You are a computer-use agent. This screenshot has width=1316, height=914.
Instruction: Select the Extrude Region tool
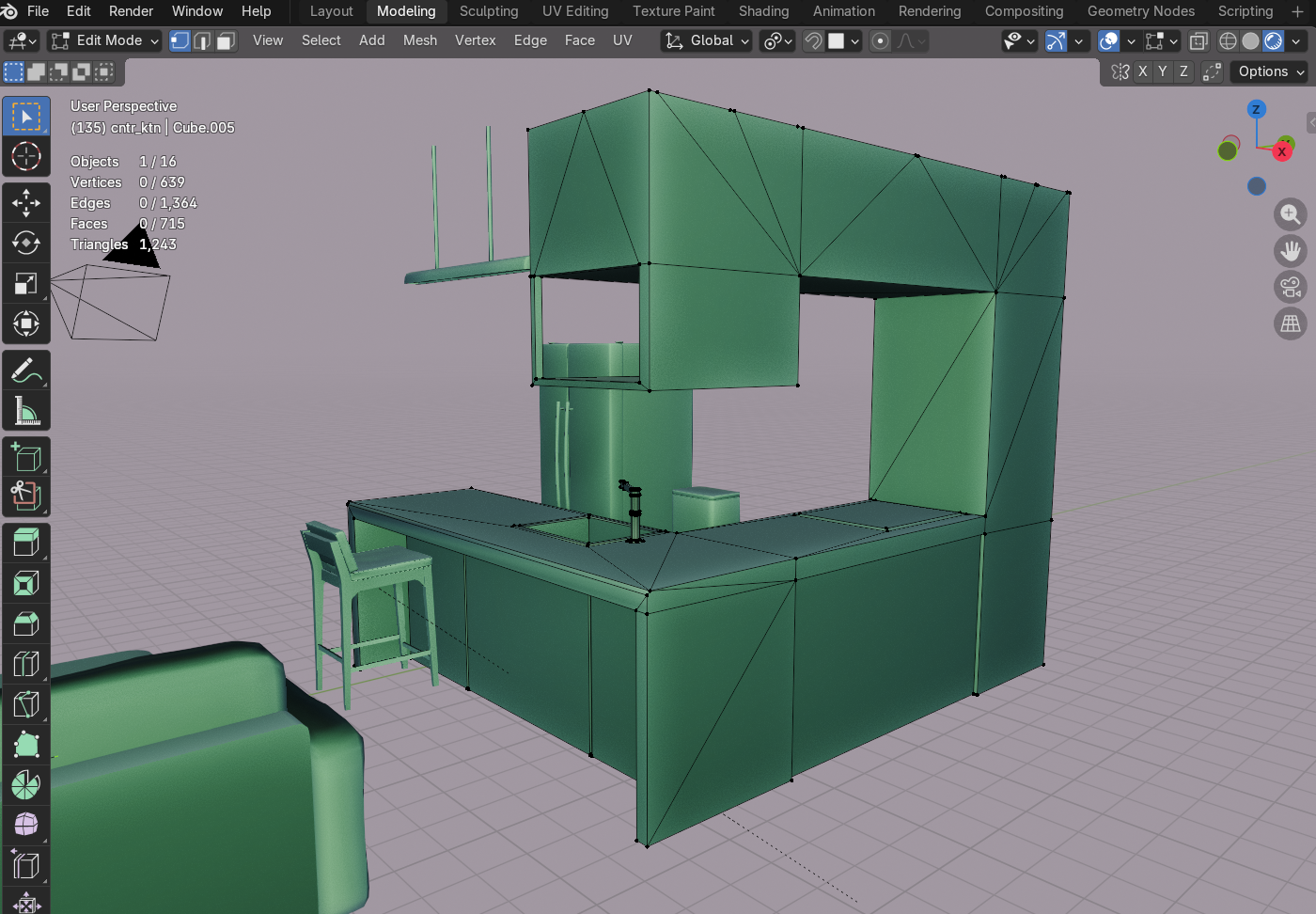pyautogui.click(x=26, y=543)
